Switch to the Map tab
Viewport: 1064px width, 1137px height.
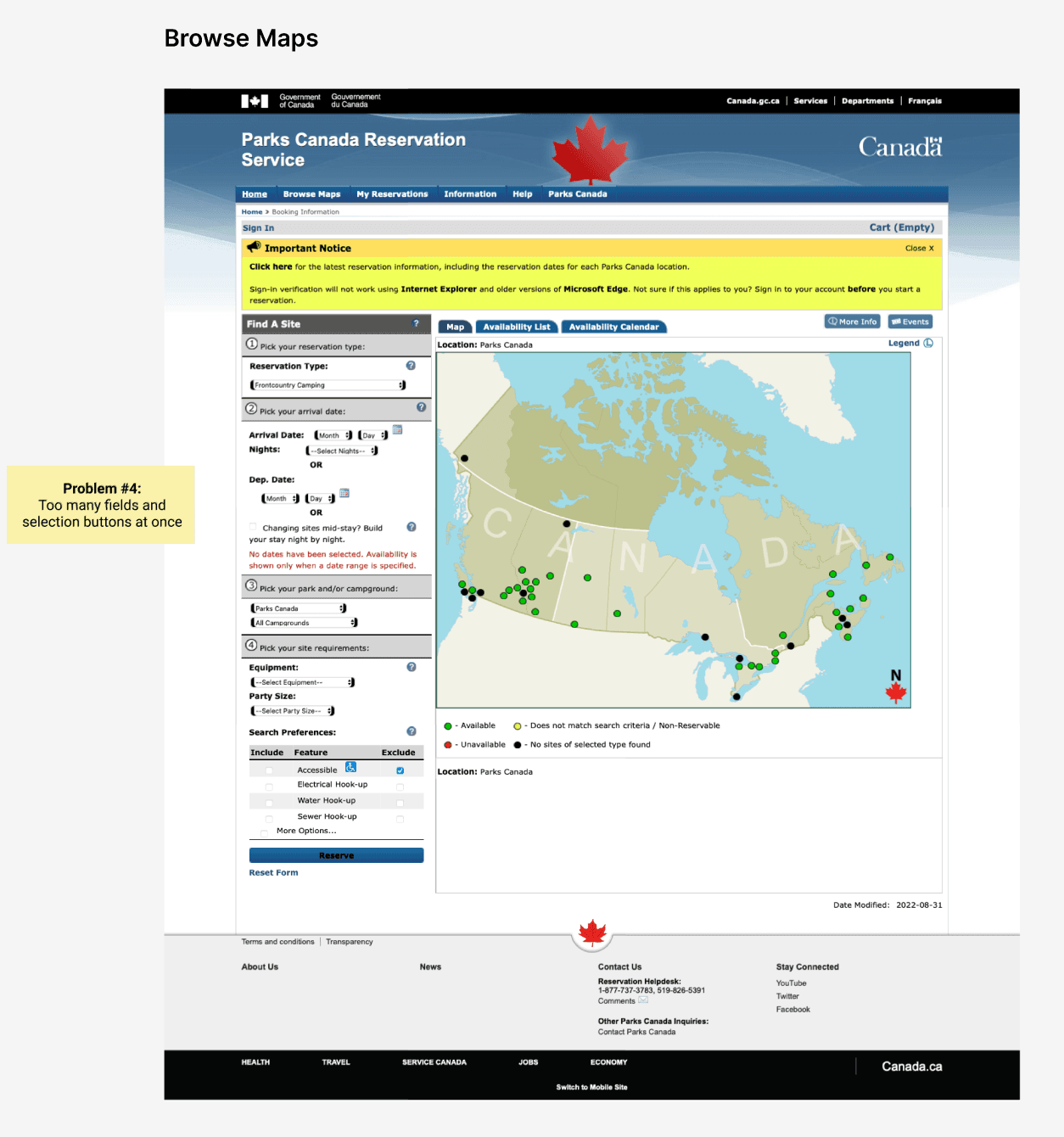point(456,327)
